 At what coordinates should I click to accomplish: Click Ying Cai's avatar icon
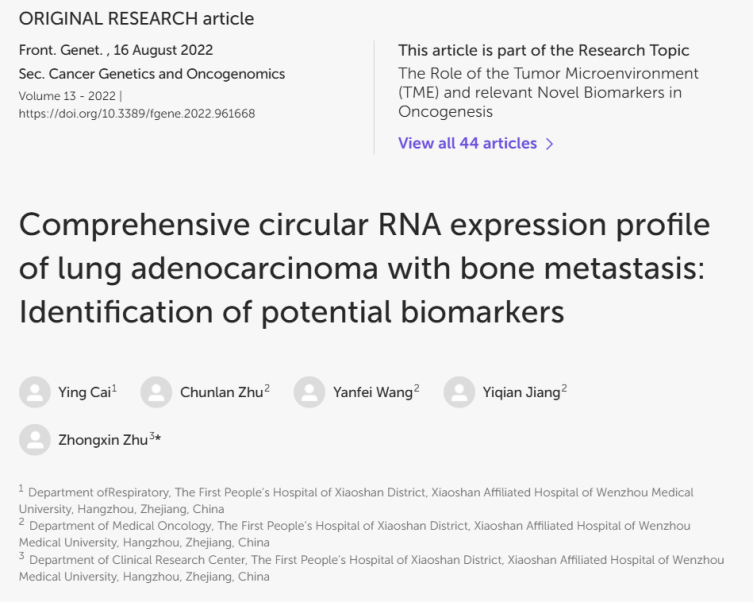(35, 392)
